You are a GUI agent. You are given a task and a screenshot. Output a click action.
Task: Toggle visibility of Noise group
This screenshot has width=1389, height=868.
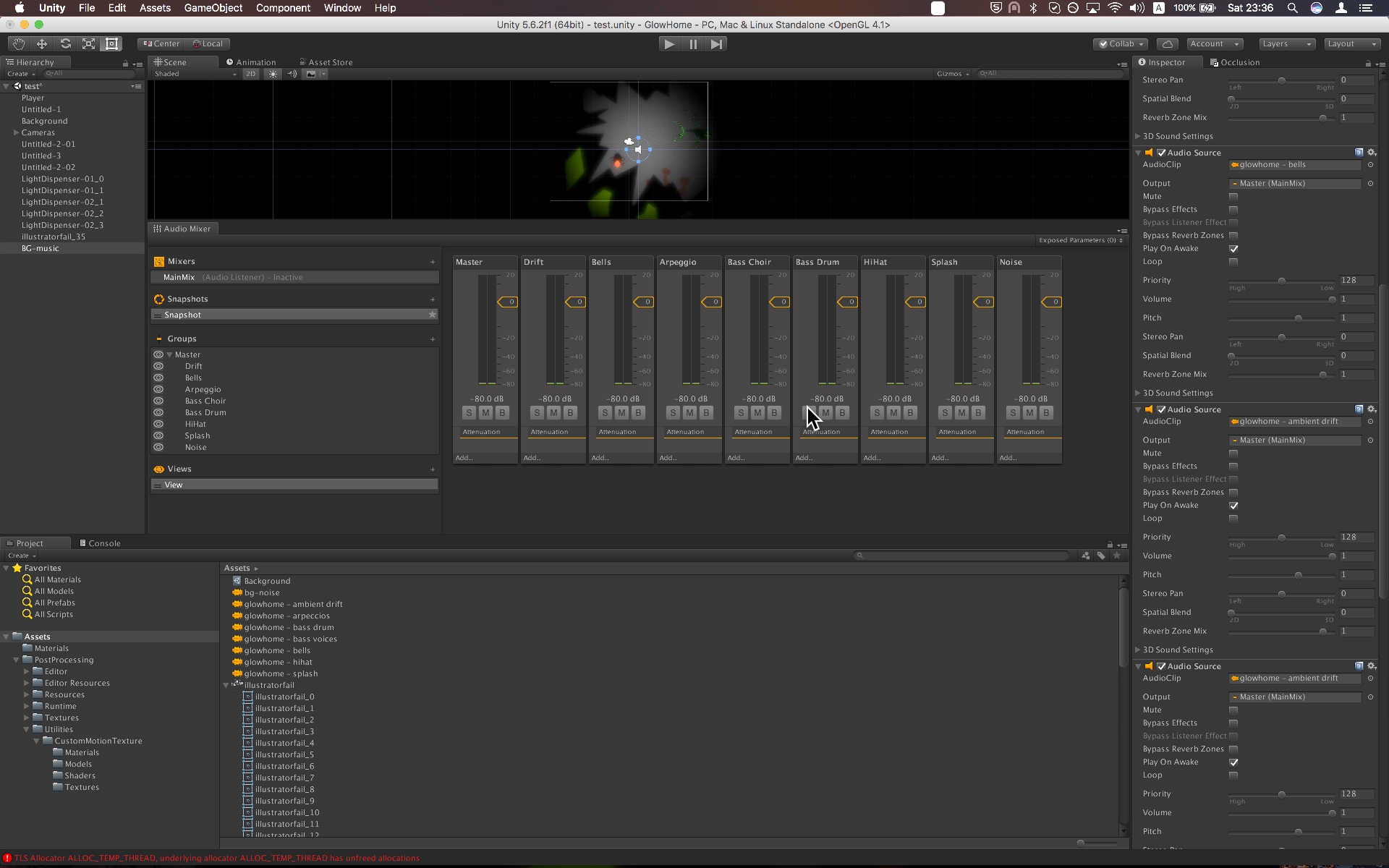[x=158, y=448]
